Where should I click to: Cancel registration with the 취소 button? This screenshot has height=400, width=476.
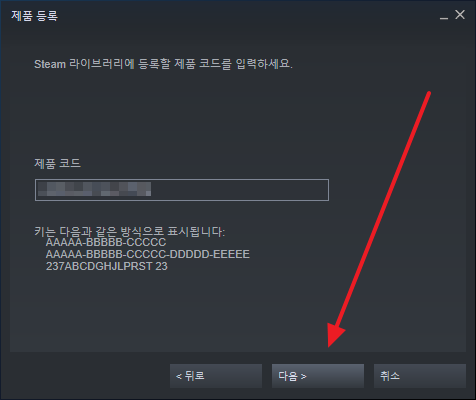tap(420, 376)
